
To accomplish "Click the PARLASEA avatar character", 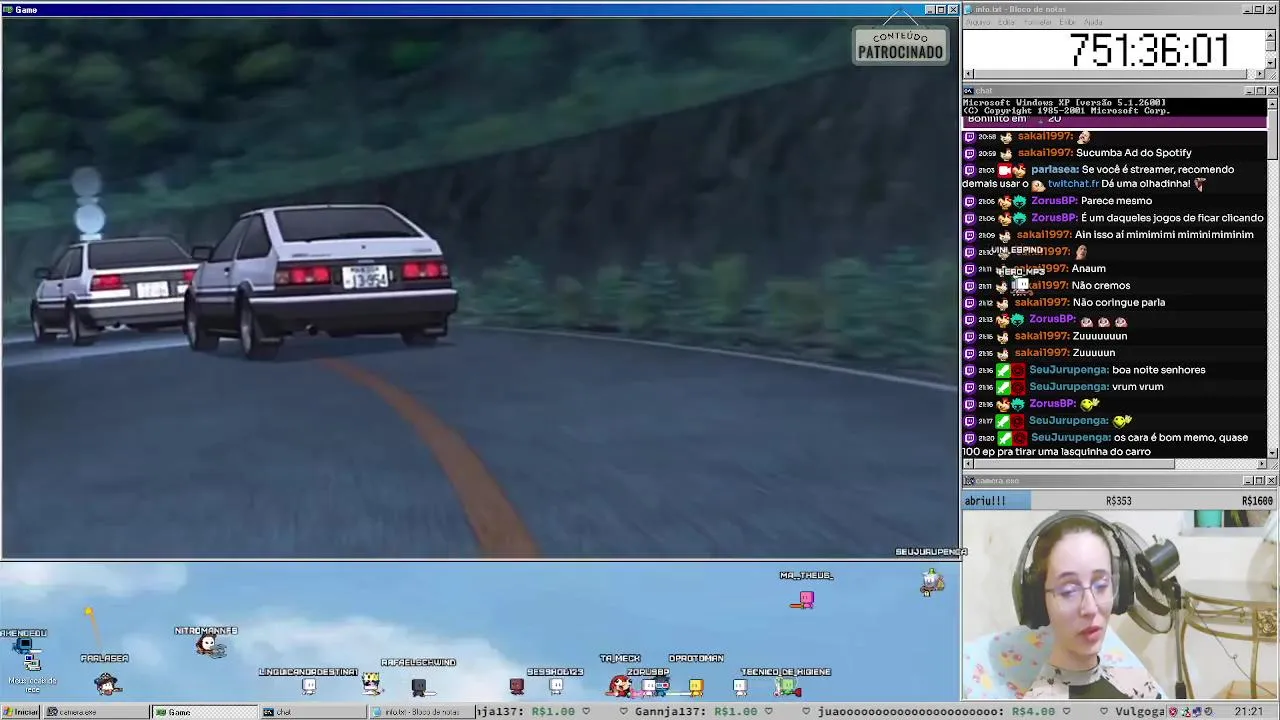I will point(107,684).
